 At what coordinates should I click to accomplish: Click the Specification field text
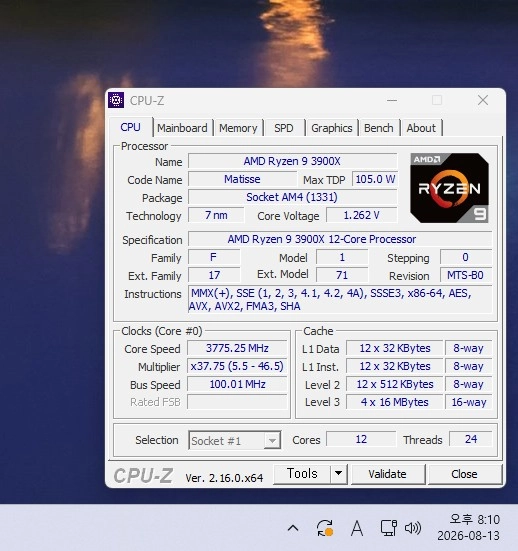(x=340, y=239)
